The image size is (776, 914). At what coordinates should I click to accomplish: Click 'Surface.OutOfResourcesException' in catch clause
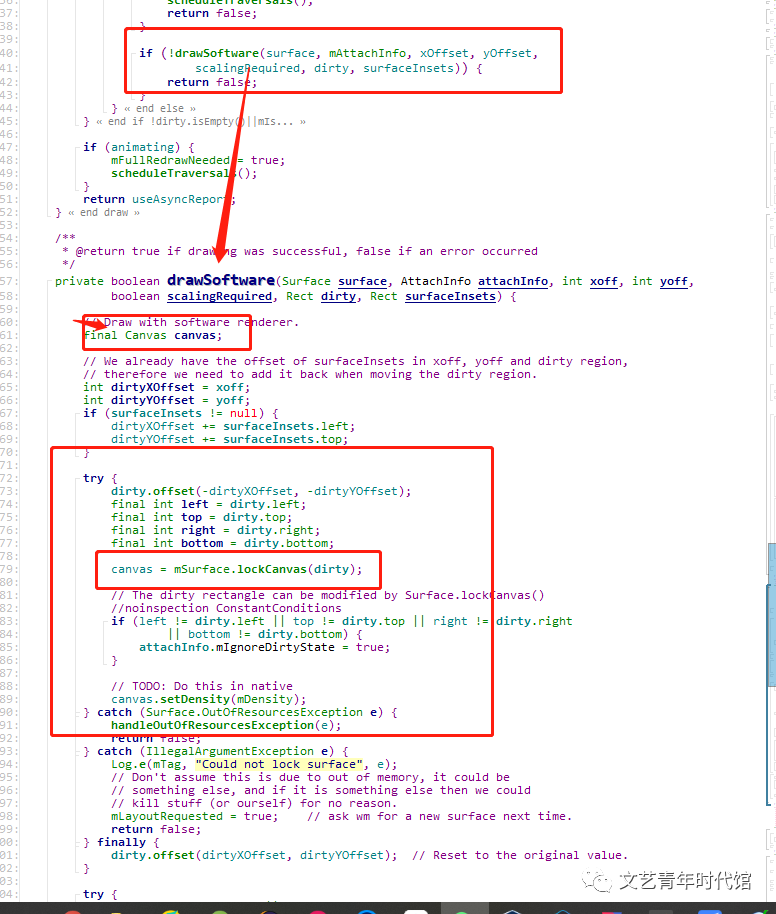[254, 712]
